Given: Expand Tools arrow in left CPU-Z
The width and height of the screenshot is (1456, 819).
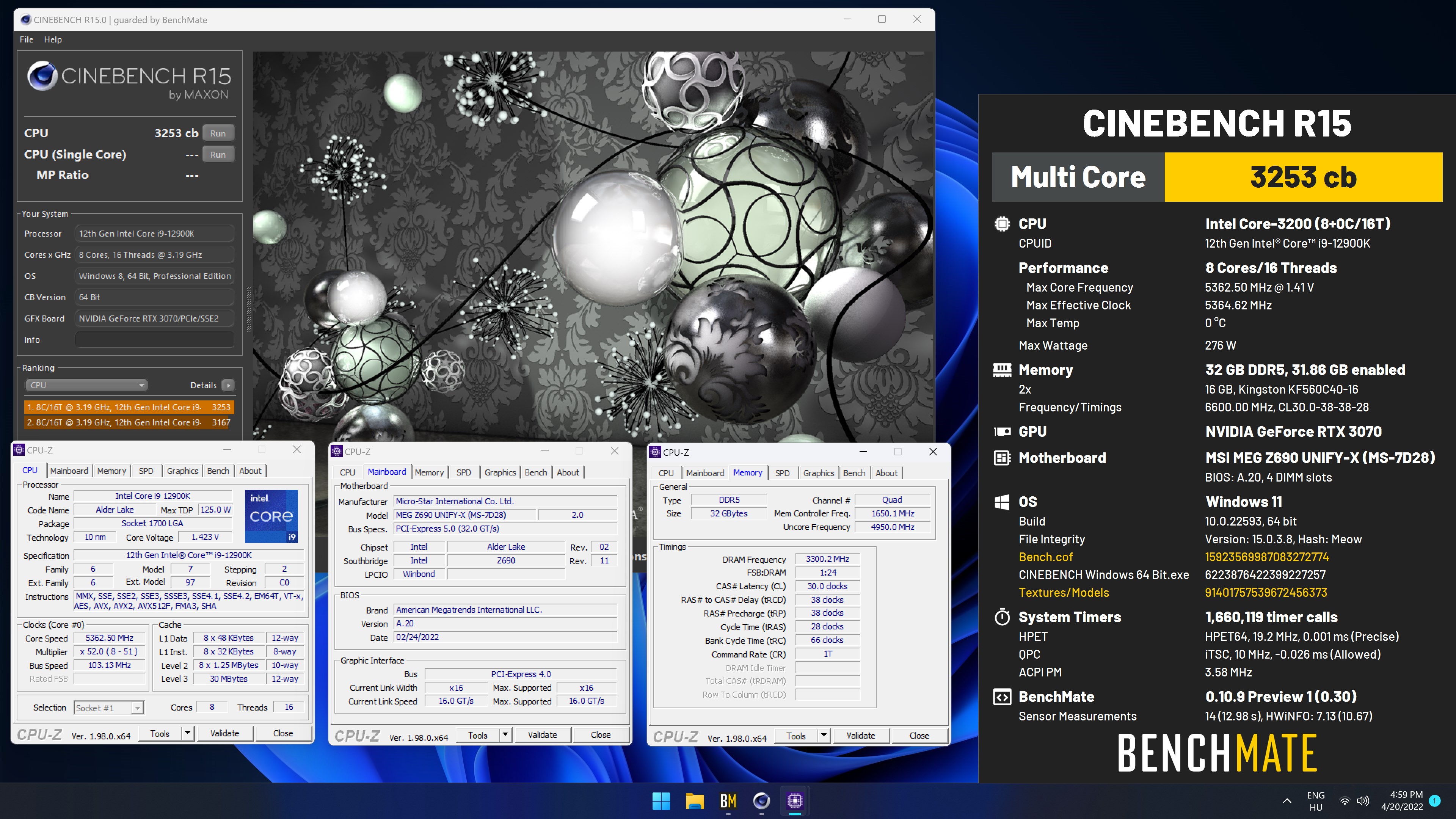Looking at the screenshot, I should tap(187, 733).
